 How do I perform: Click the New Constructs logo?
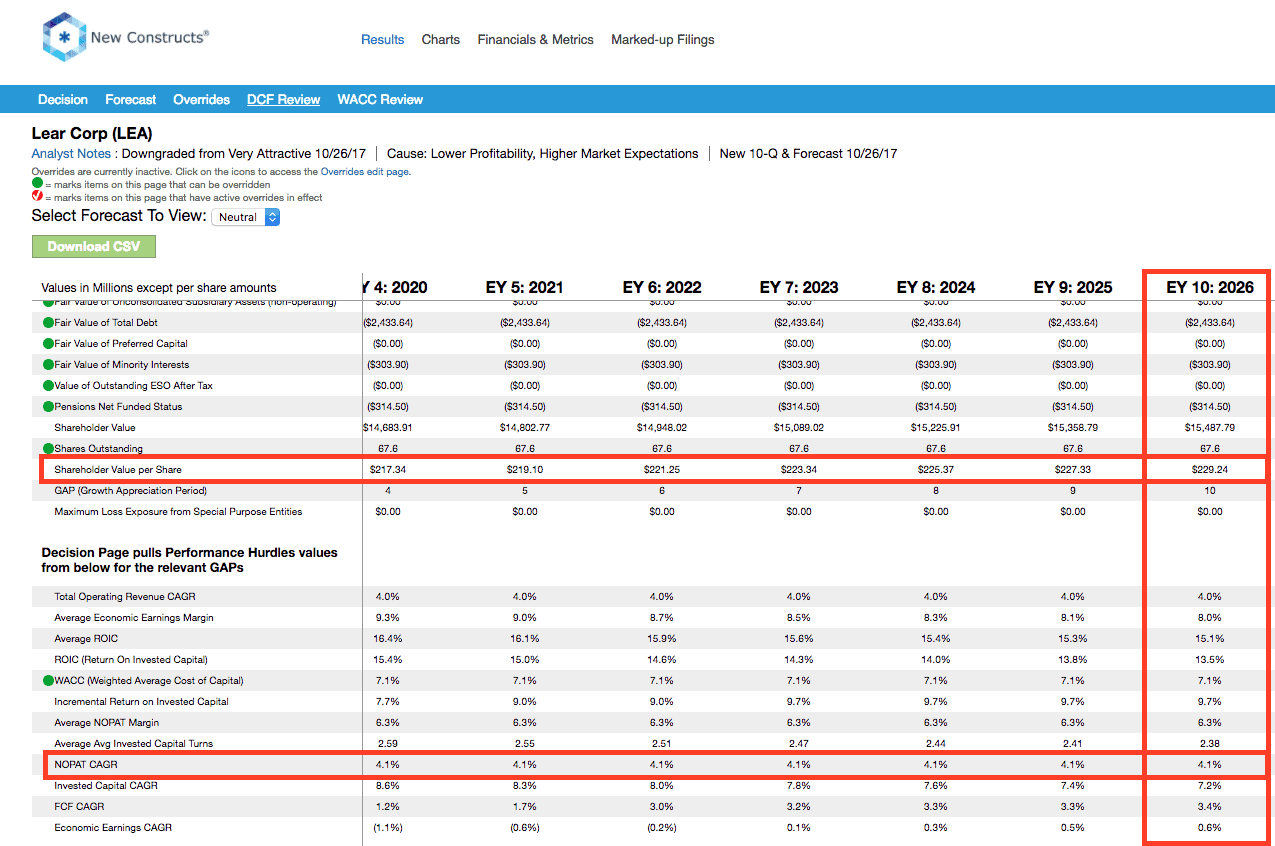click(126, 38)
